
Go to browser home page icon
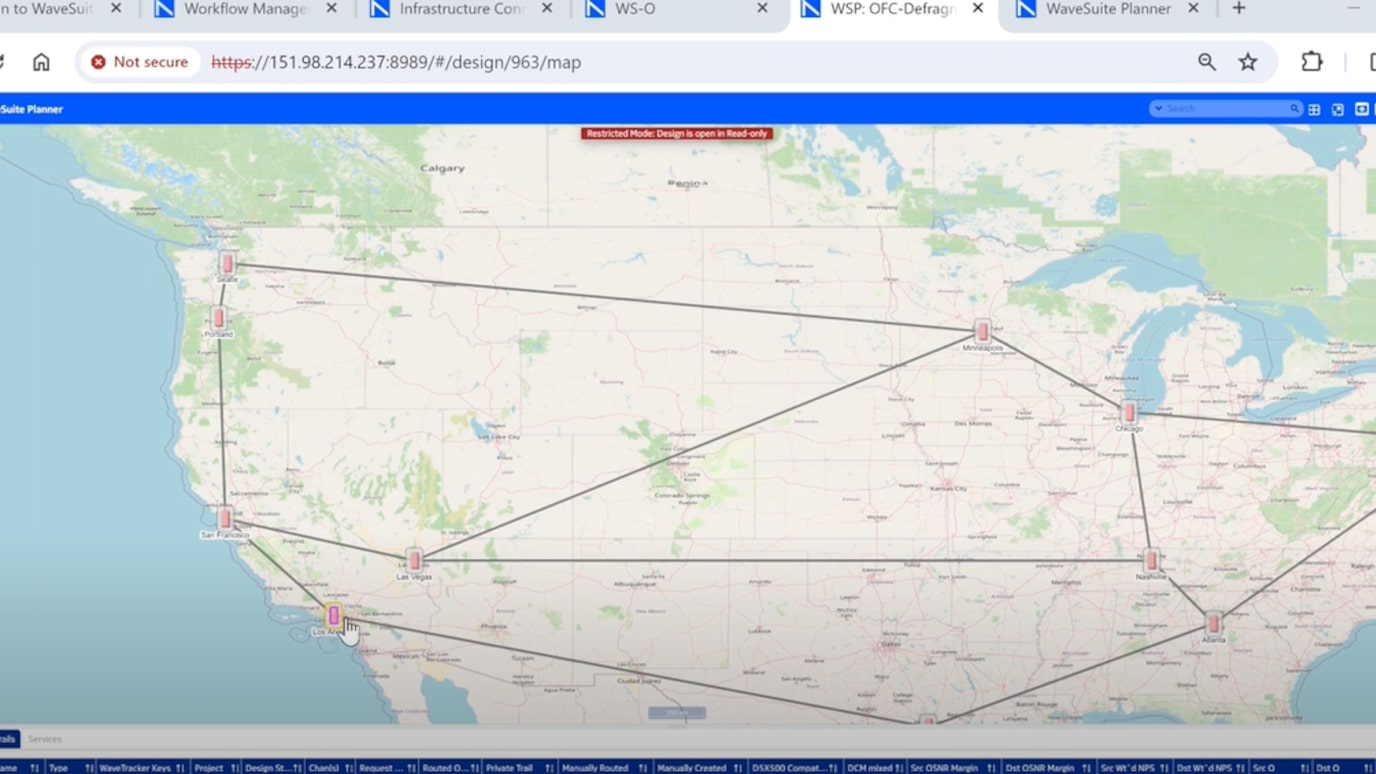41,62
